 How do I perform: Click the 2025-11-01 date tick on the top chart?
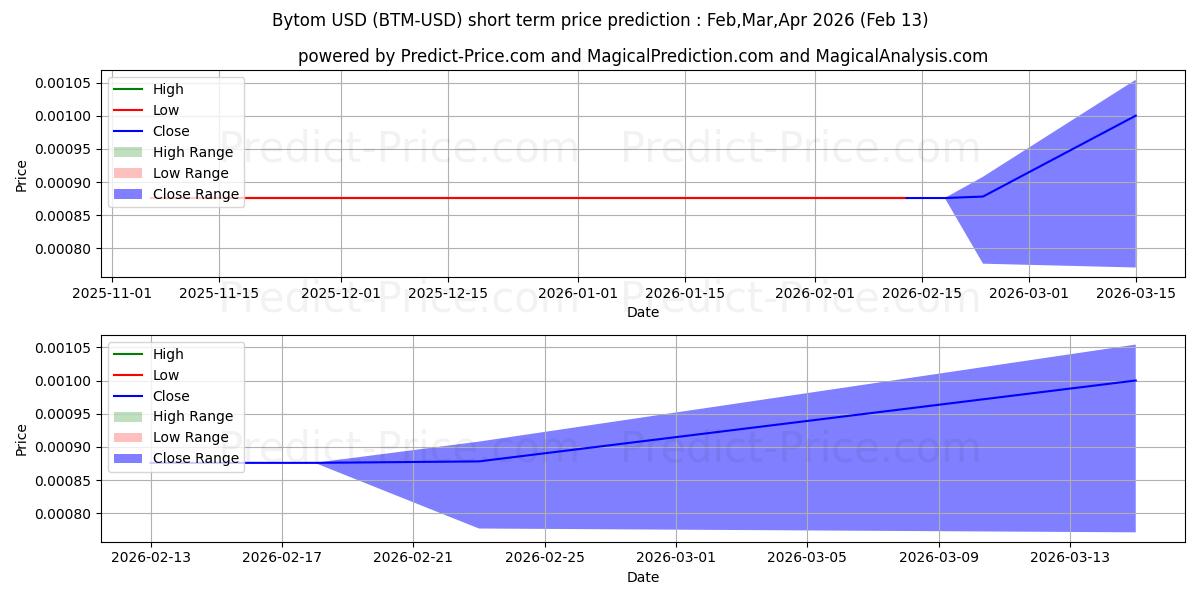click(x=113, y=292)
